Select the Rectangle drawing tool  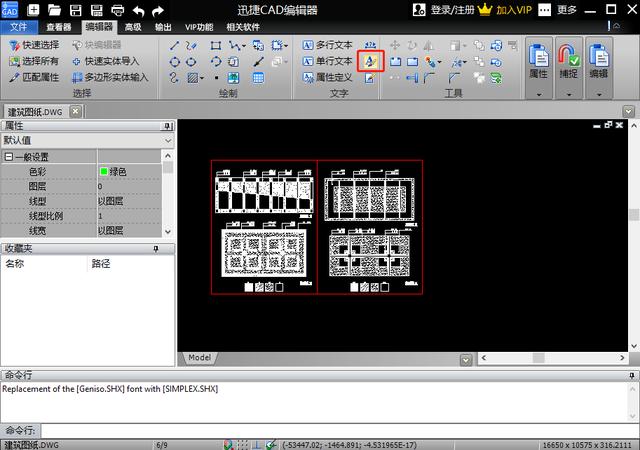tap(216, 45)
